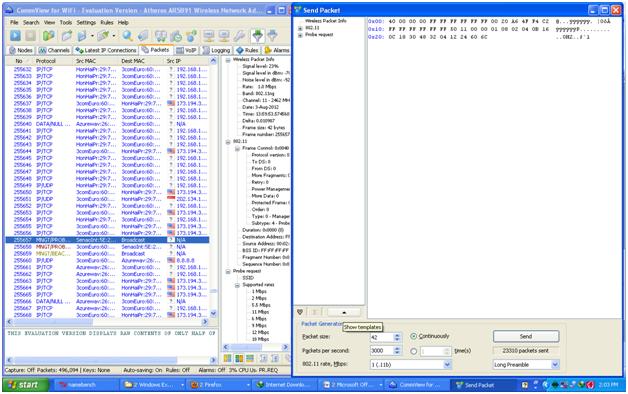This screenshot has width=628, height=394.
Task: Open the File menu
Action: point(14,22)
